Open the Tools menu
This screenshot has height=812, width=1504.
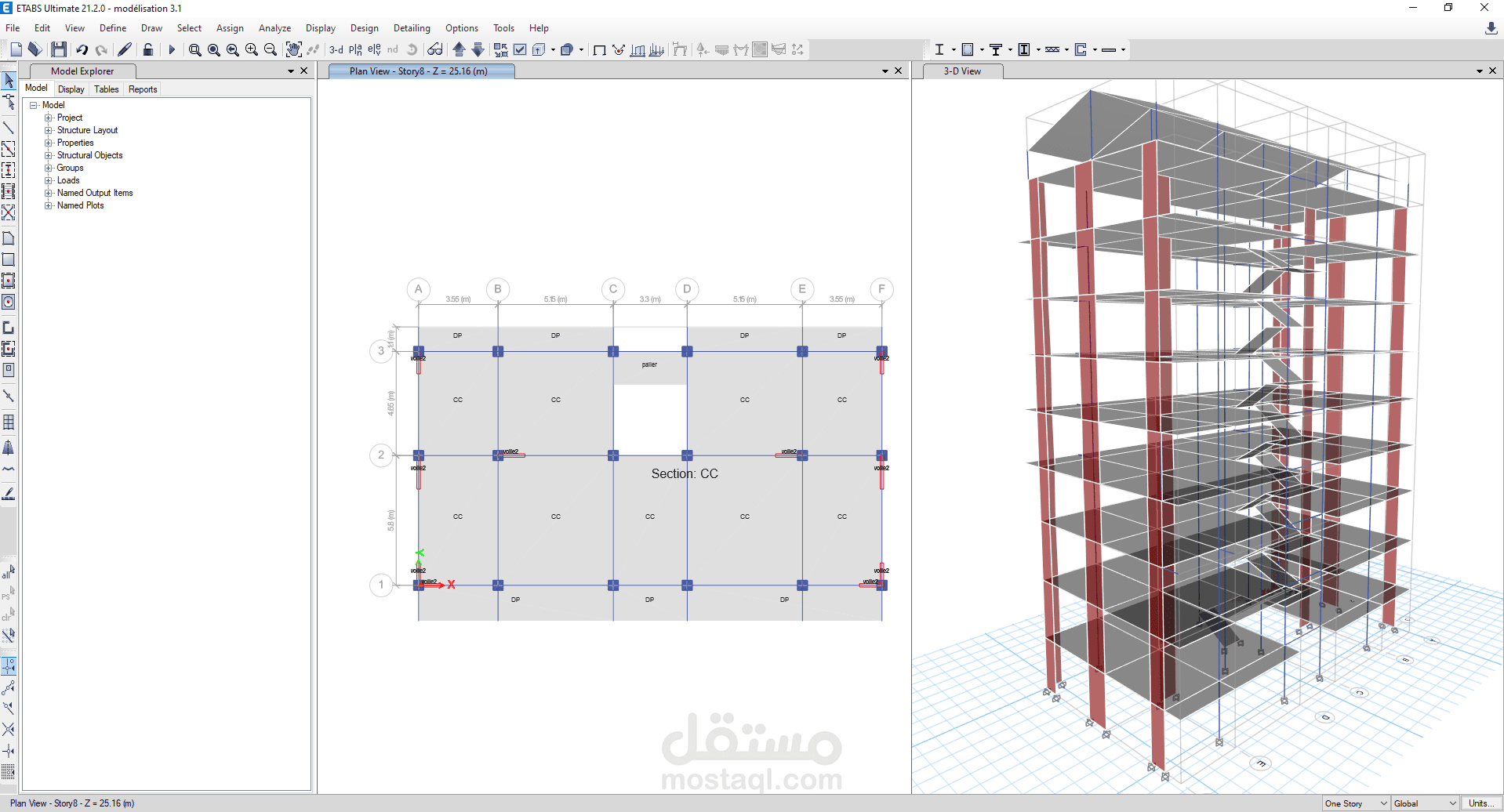coord(503,28)
